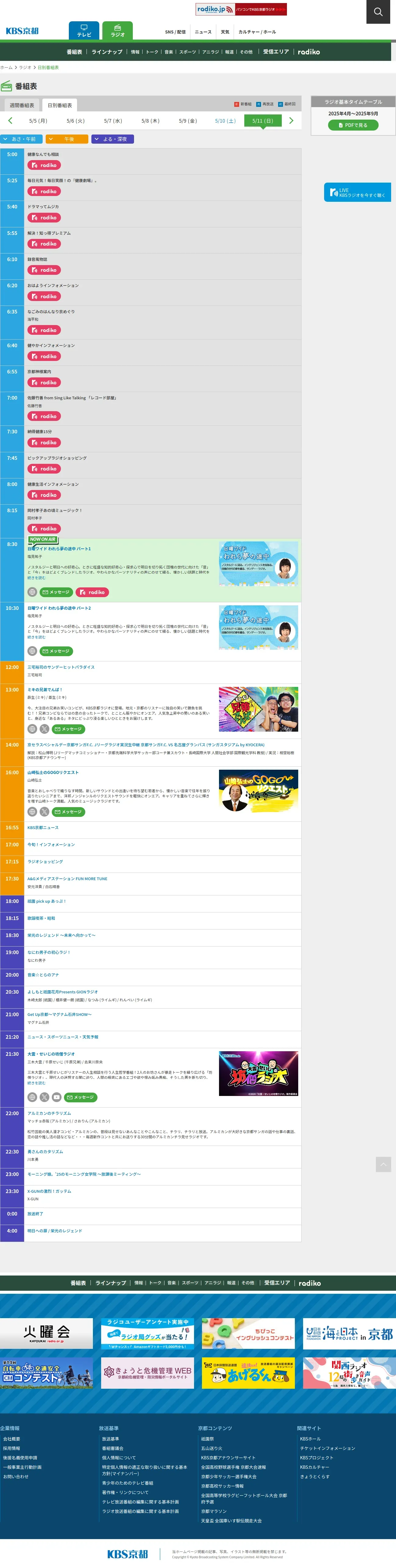The height and width of the screenshot is (1568, 396).
Task: Open X icon for ミキの兄弟でんぱ
Action: click(44, 729)
